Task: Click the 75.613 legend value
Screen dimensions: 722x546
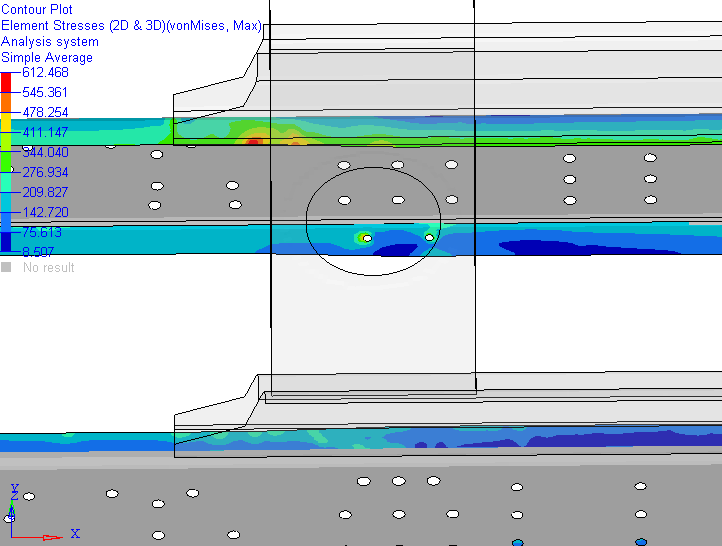Action: 42,232
